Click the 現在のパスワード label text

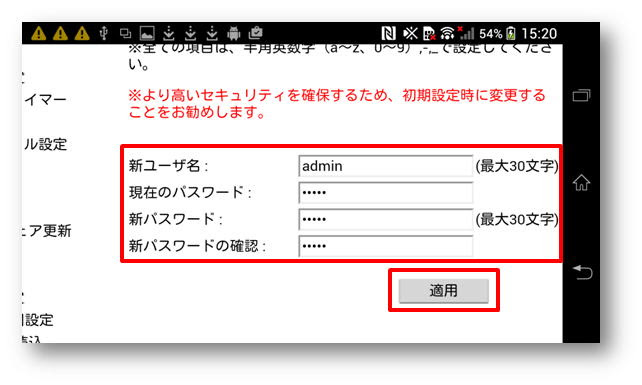pos(190,192)
